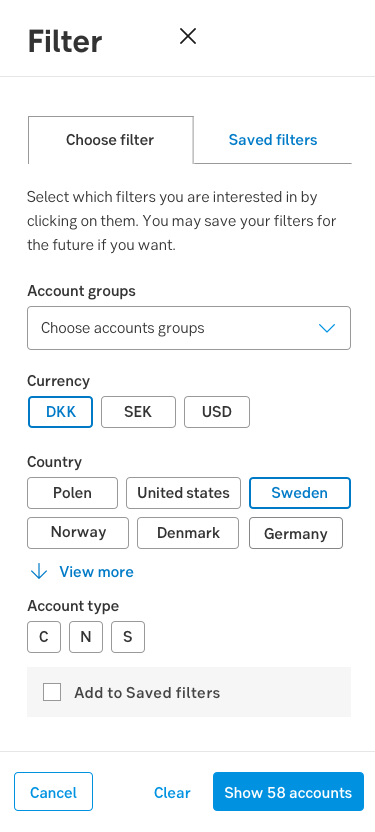This screenshot has height=832, width=375.
Task: Select the Choose filter tab
Action: (x=110, y=140)
